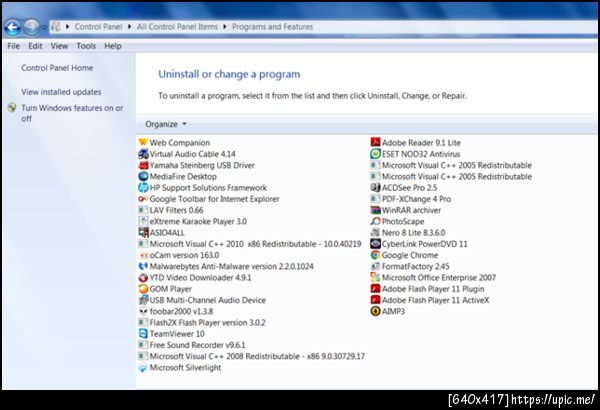Select the MediaFire Desktop icon
Viewport: 600px width, 410px height.
click(143, 176)
